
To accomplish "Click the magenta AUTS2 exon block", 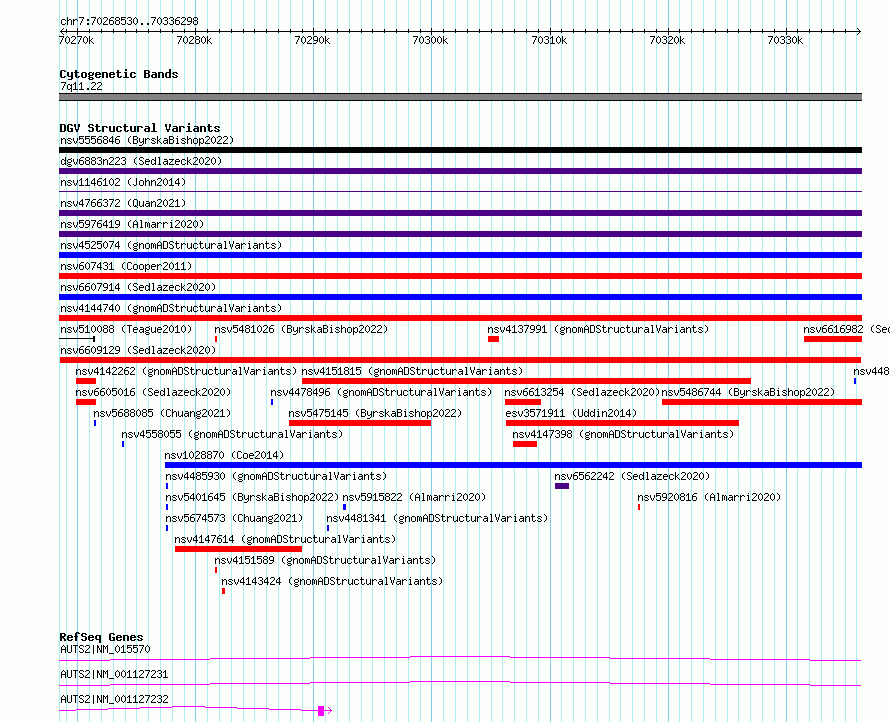I will 321,711.
